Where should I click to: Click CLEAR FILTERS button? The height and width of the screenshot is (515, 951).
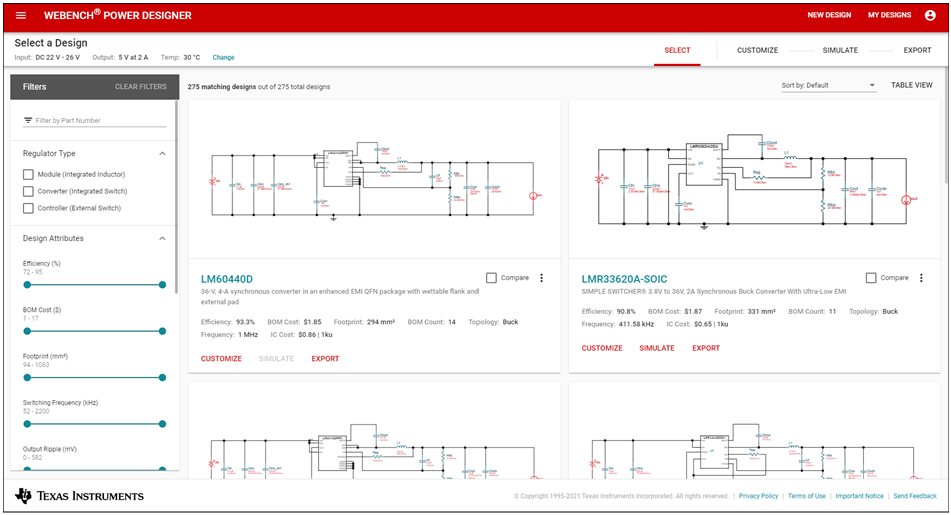pos(141,87)
